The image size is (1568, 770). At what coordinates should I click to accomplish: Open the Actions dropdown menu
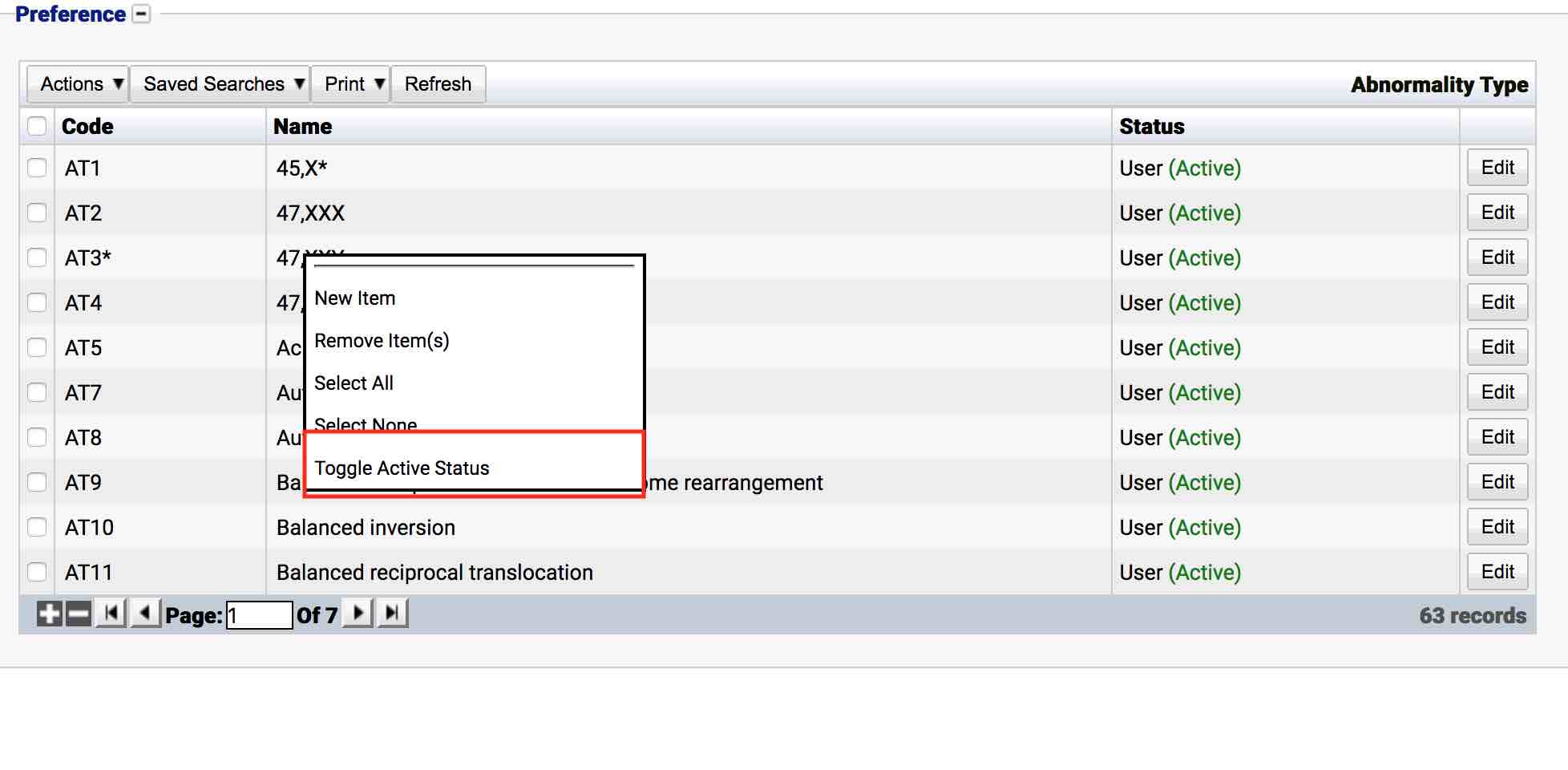point(78,84)
